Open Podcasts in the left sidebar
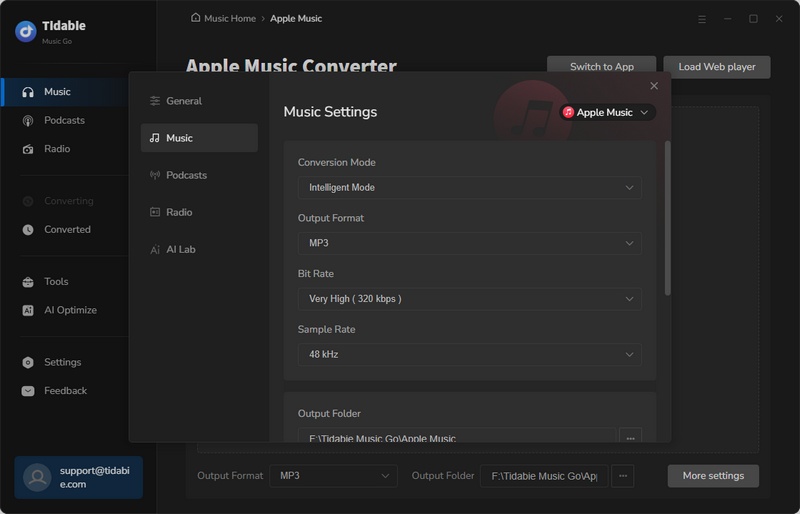 click(64, 120)
